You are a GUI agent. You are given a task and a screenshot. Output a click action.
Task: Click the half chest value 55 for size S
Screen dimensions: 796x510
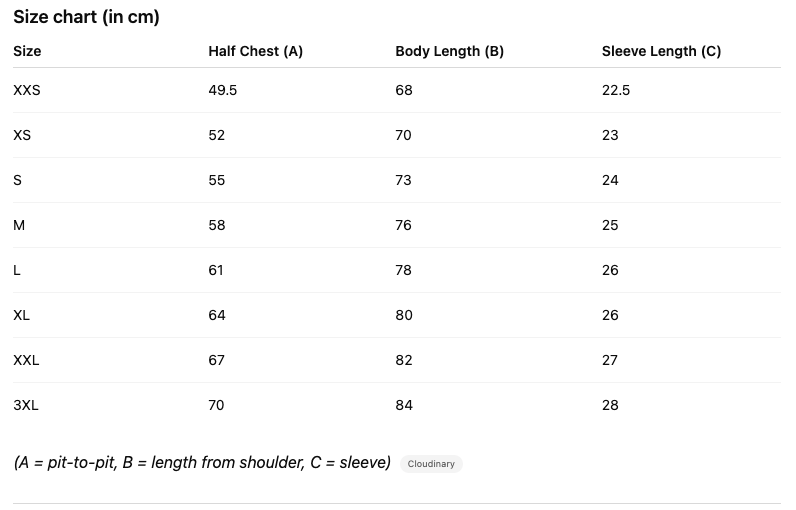(217, 180)
